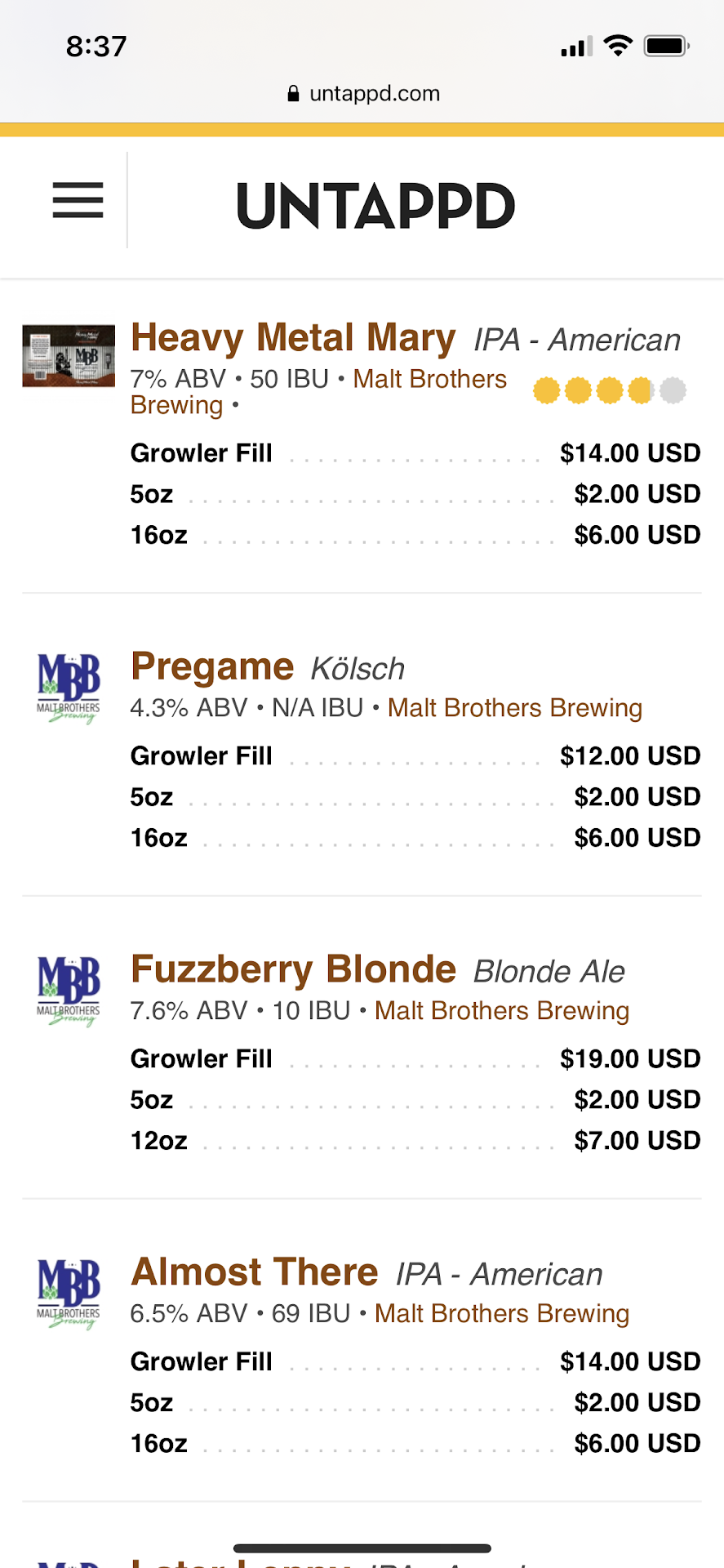This screenshot has width=724, height=1568.
Task: Tap Heavy Metal Mary's star rating dots
Action: click(609, 390)
